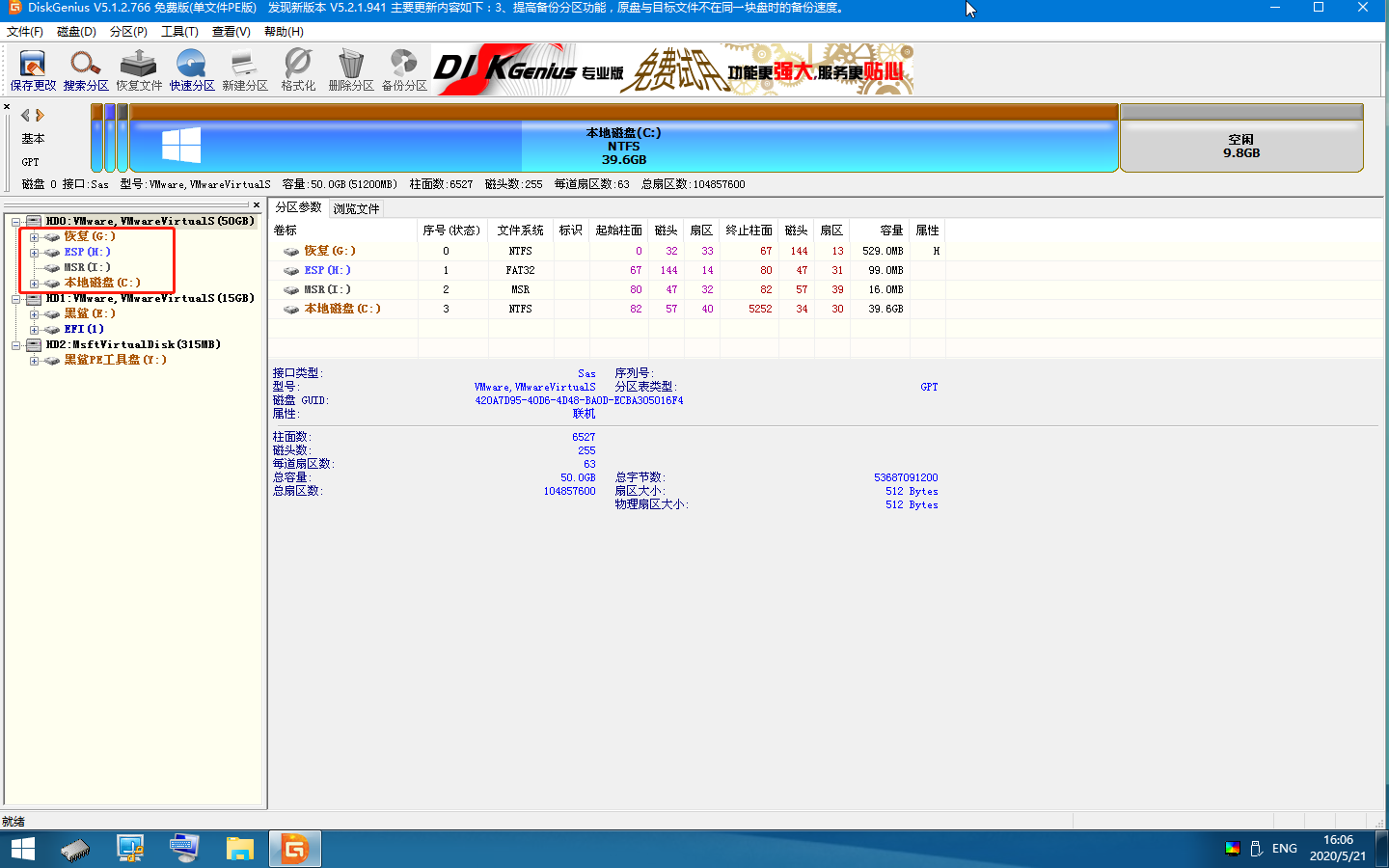Click the colorful display tray icon
1389x868 pixels.
(1233, 849)
